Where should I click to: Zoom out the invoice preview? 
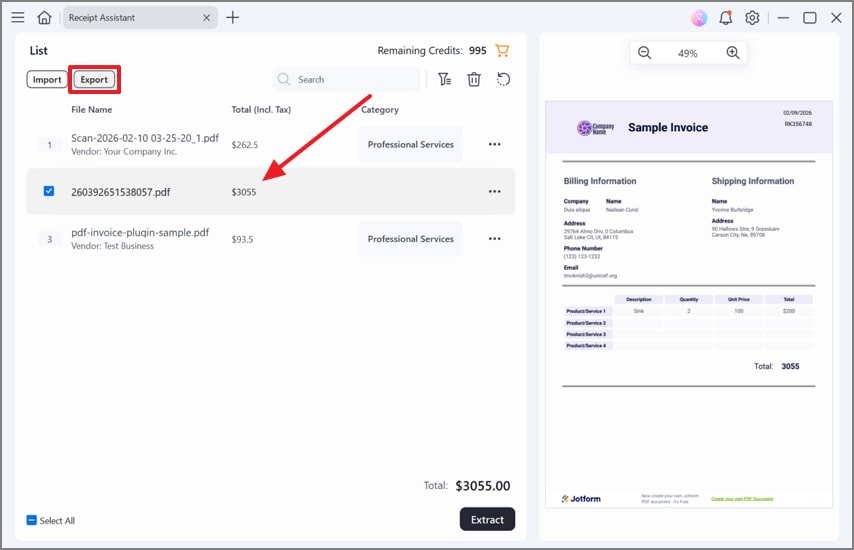644,53
